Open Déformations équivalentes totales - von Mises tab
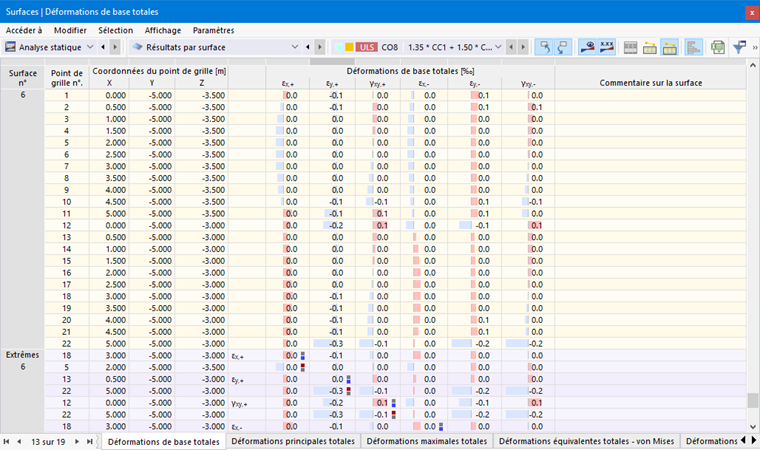 click(586, 441)
